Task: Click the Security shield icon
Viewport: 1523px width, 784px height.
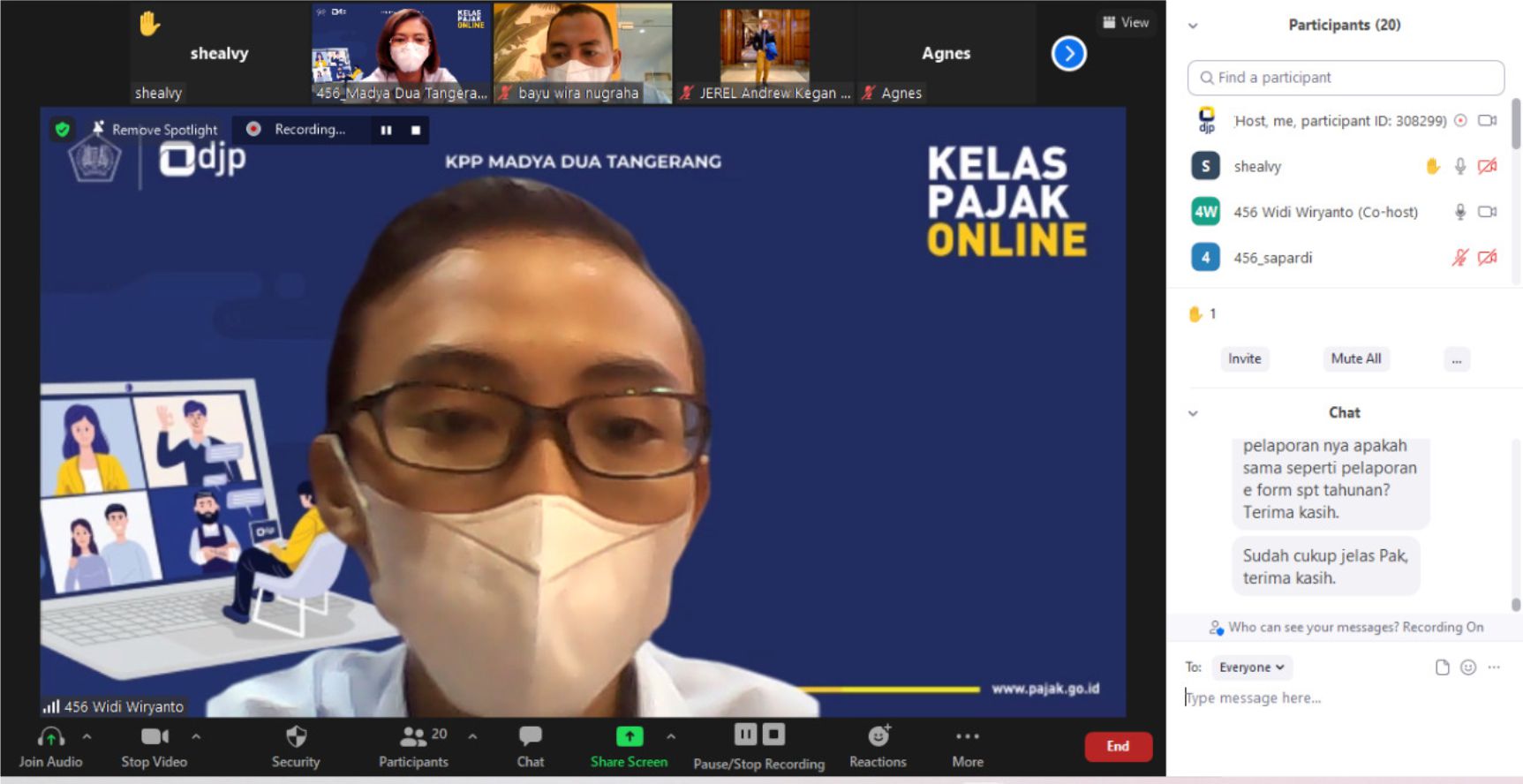Action: pos(296,736)
